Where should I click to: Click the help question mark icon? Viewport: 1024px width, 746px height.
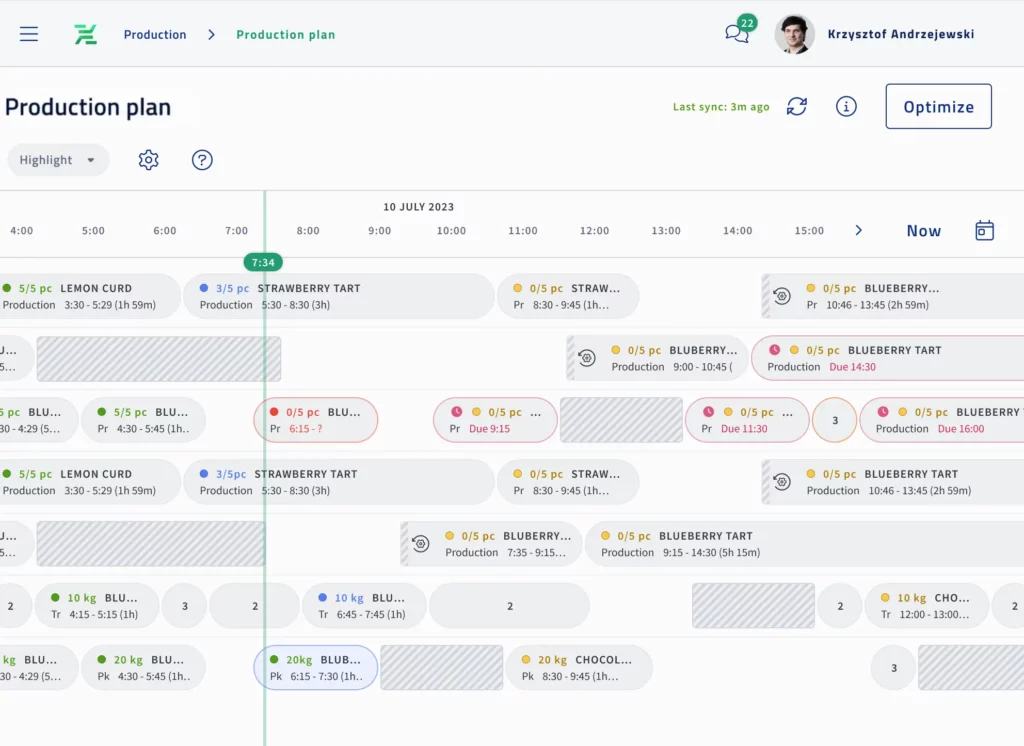(x=202, y=160)
